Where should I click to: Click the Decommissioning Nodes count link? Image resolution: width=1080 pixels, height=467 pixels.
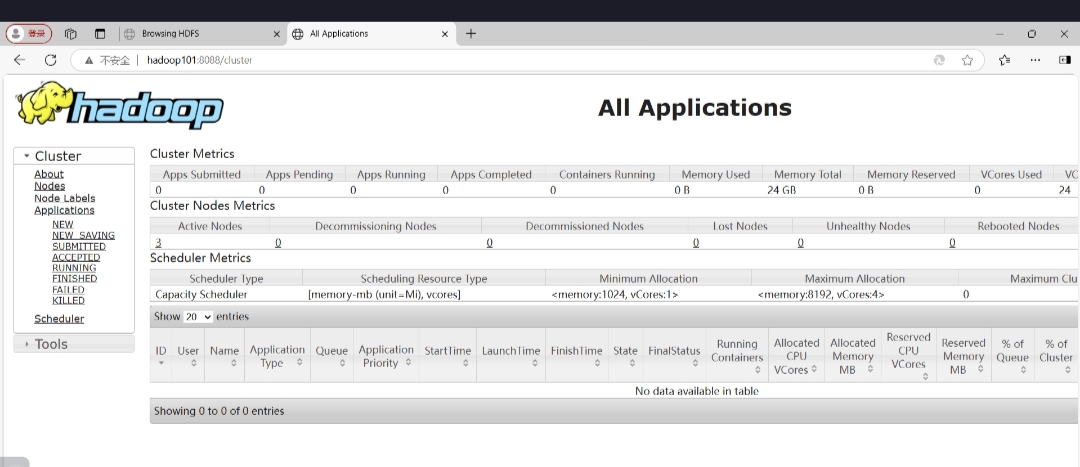(278, 242)
